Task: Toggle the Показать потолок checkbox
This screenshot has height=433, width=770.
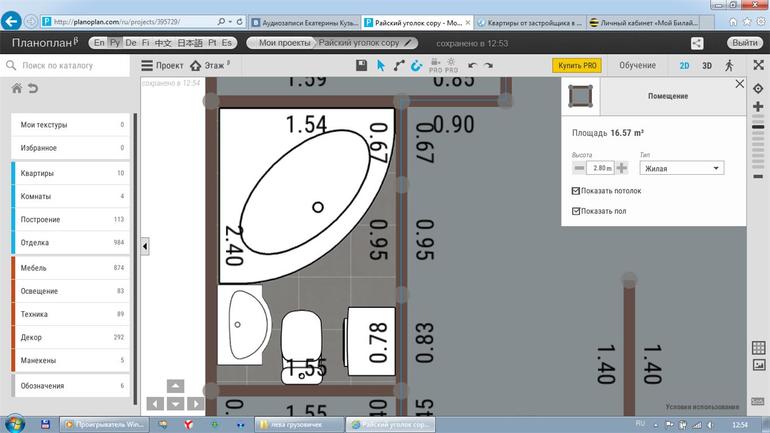Action: pyautogui.click(x=575, y=190)
